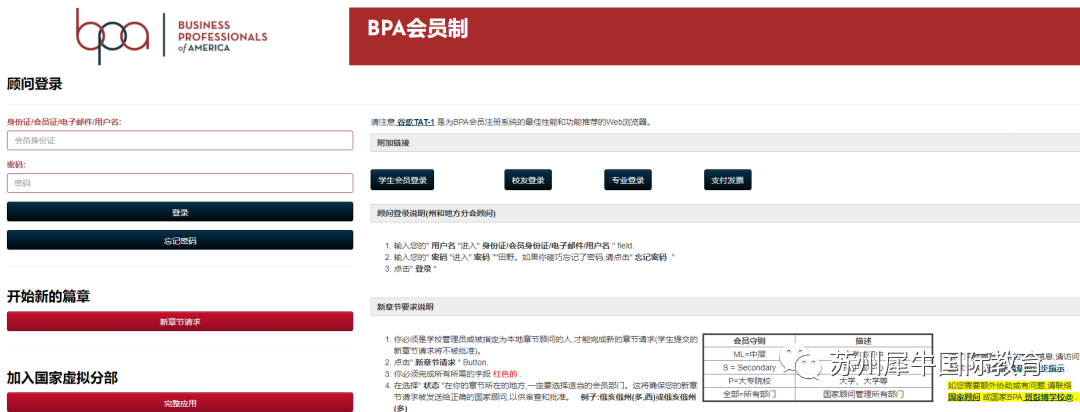Screen dimensions: 1080x412
Task: Click the BPA会员制 banner title
Action: pos(417,29)
